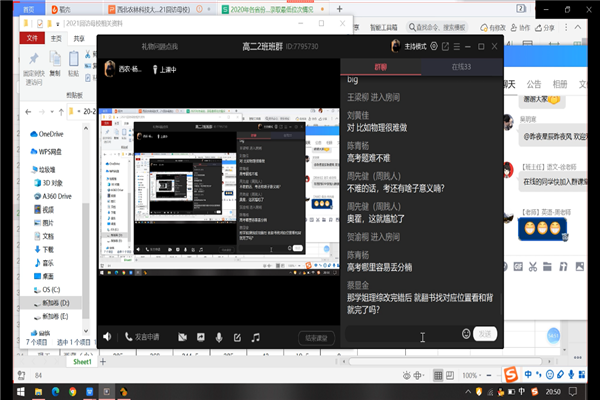Click 主持模式 label in class title bar
This screenshot has height=400, width=600.
click(416, 46)
